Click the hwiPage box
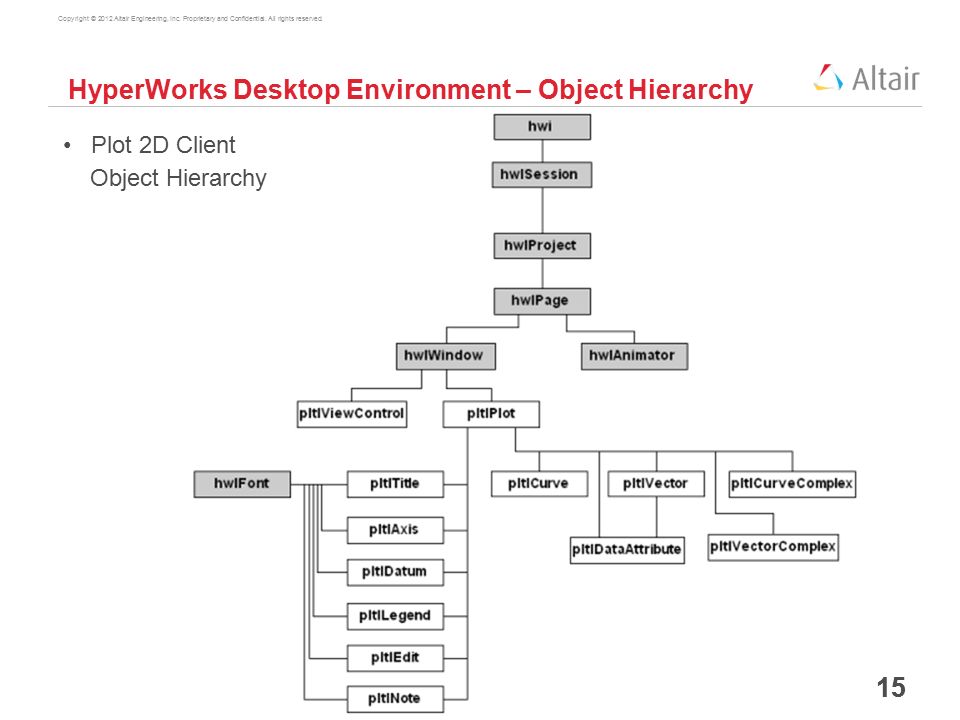 tap(542, 301)
